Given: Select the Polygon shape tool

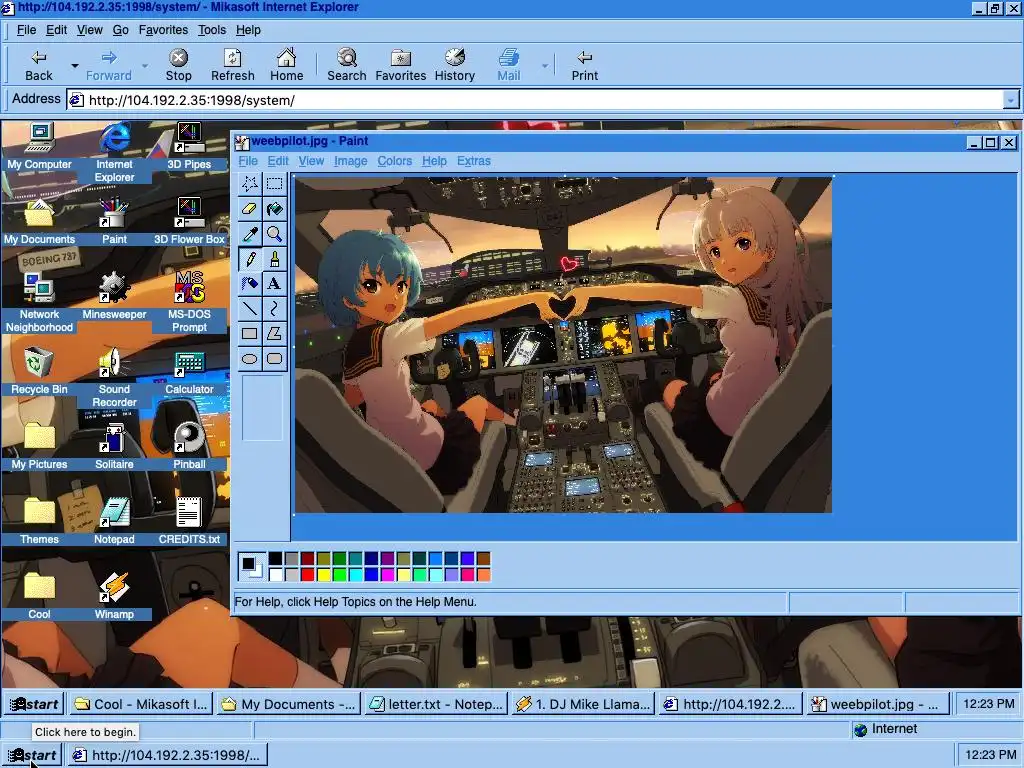Looking at the screenshot, I should point(275,334).
